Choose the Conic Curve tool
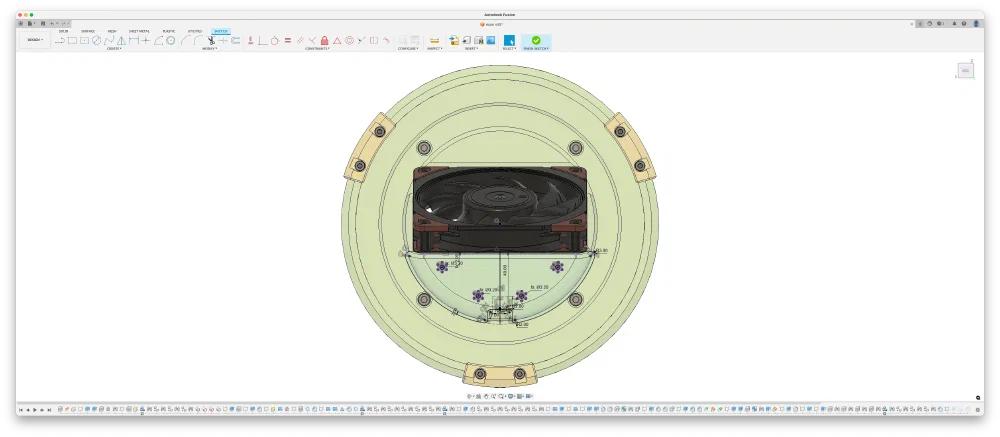Screen dimensions: 1000x437 click(x=158, y=40)
